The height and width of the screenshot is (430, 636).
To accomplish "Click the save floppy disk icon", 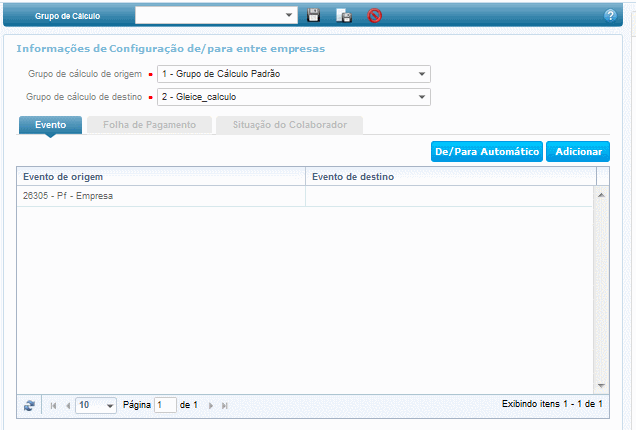I will 313,16.
